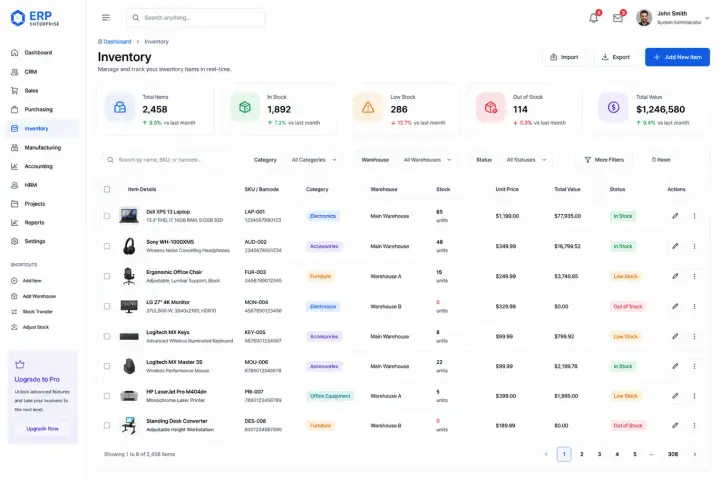720x480 pixels.
Task: Go to the previous page arrow
Action: [546, 454]
